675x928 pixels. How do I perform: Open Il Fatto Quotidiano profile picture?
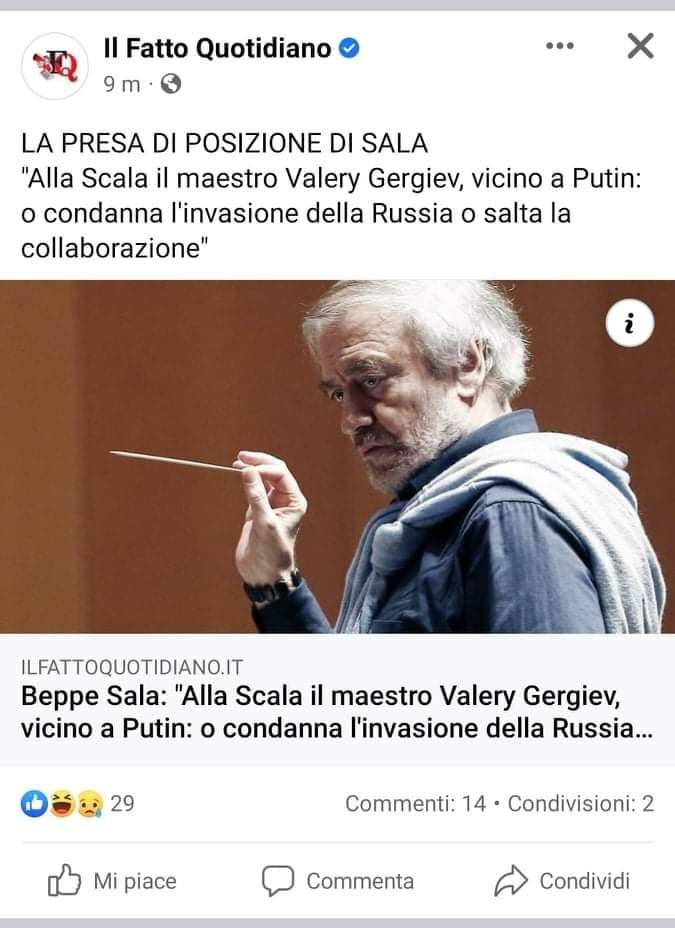(55, 66)
